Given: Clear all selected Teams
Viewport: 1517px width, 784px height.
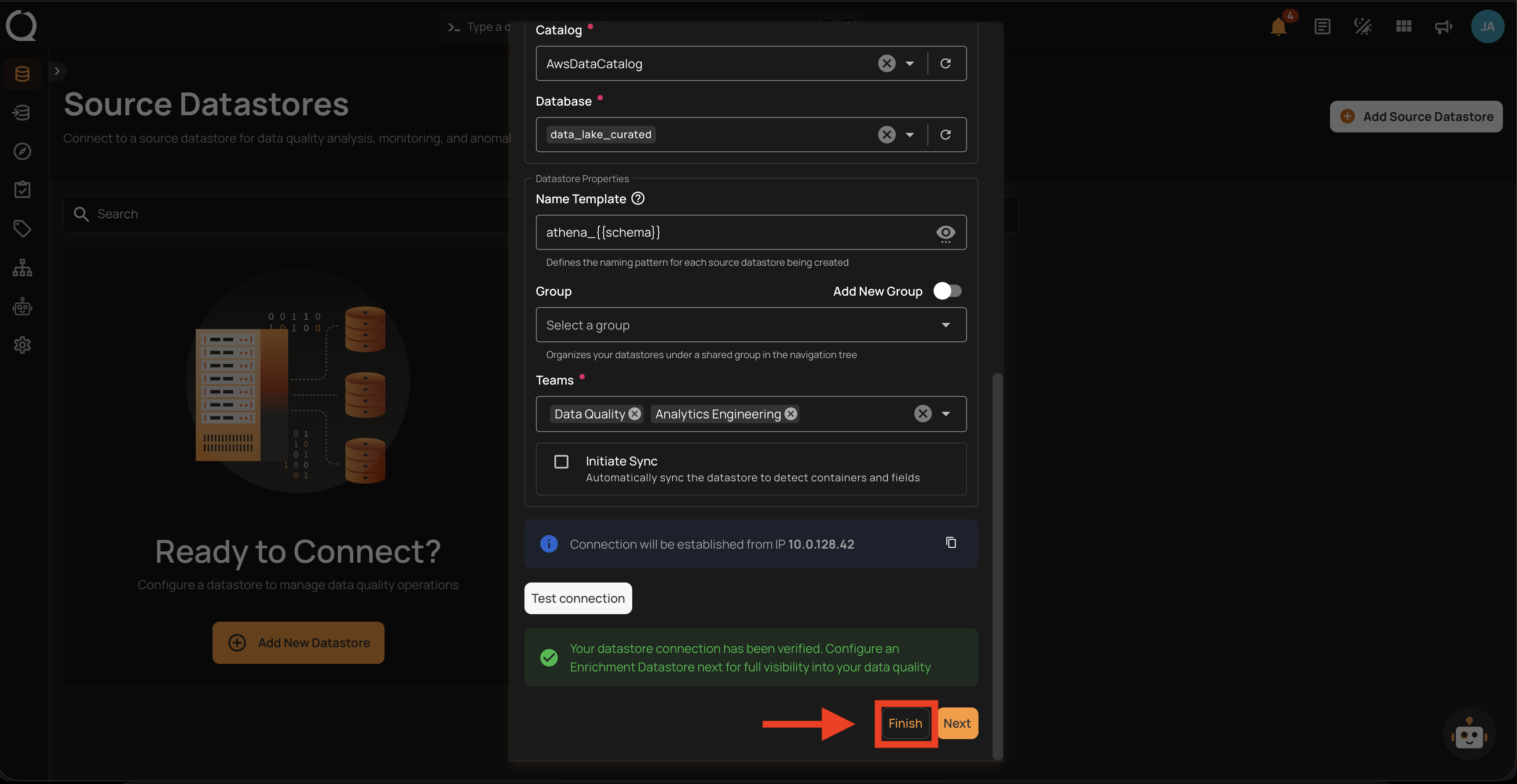Looking at the screenshot, I should [922, 414].
